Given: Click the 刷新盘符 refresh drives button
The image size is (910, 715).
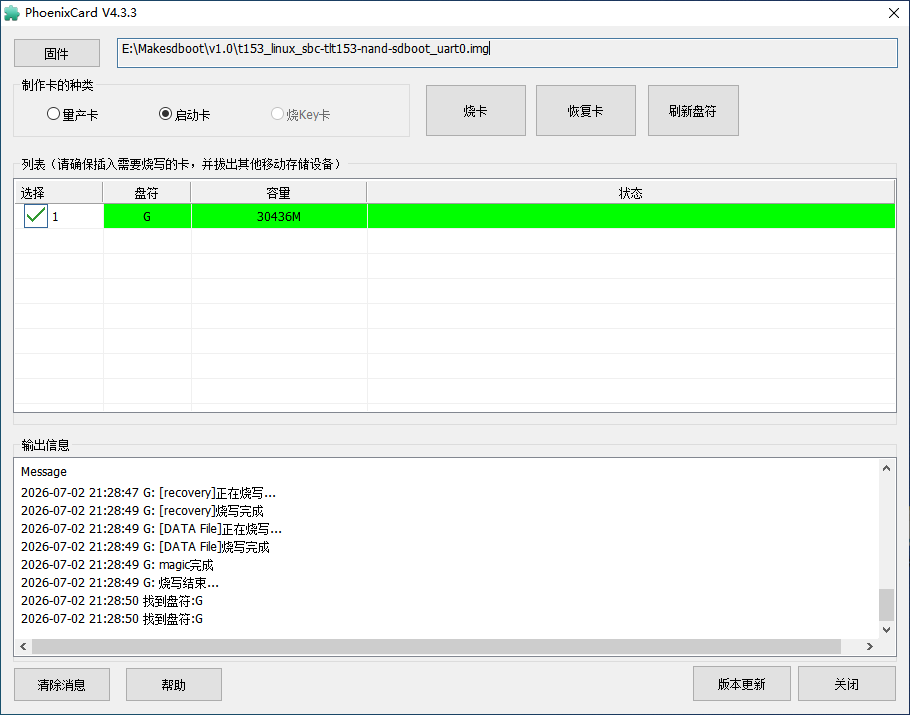Looking at the screenshot, I should (693, 111).
